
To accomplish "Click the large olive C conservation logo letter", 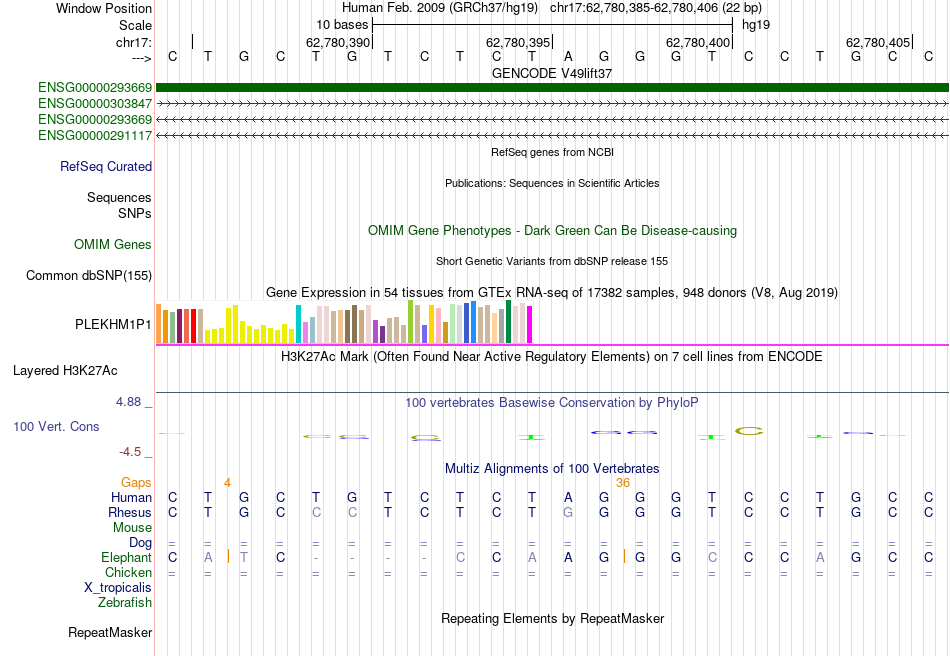I will click(749, 431).
